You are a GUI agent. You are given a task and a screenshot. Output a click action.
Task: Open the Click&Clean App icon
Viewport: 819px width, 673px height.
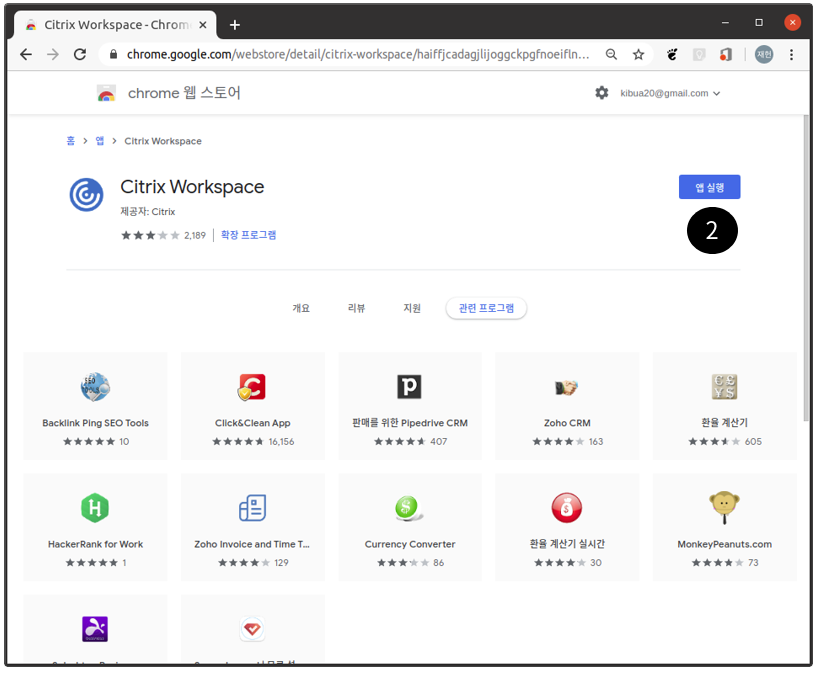click(x=252, y=387)
